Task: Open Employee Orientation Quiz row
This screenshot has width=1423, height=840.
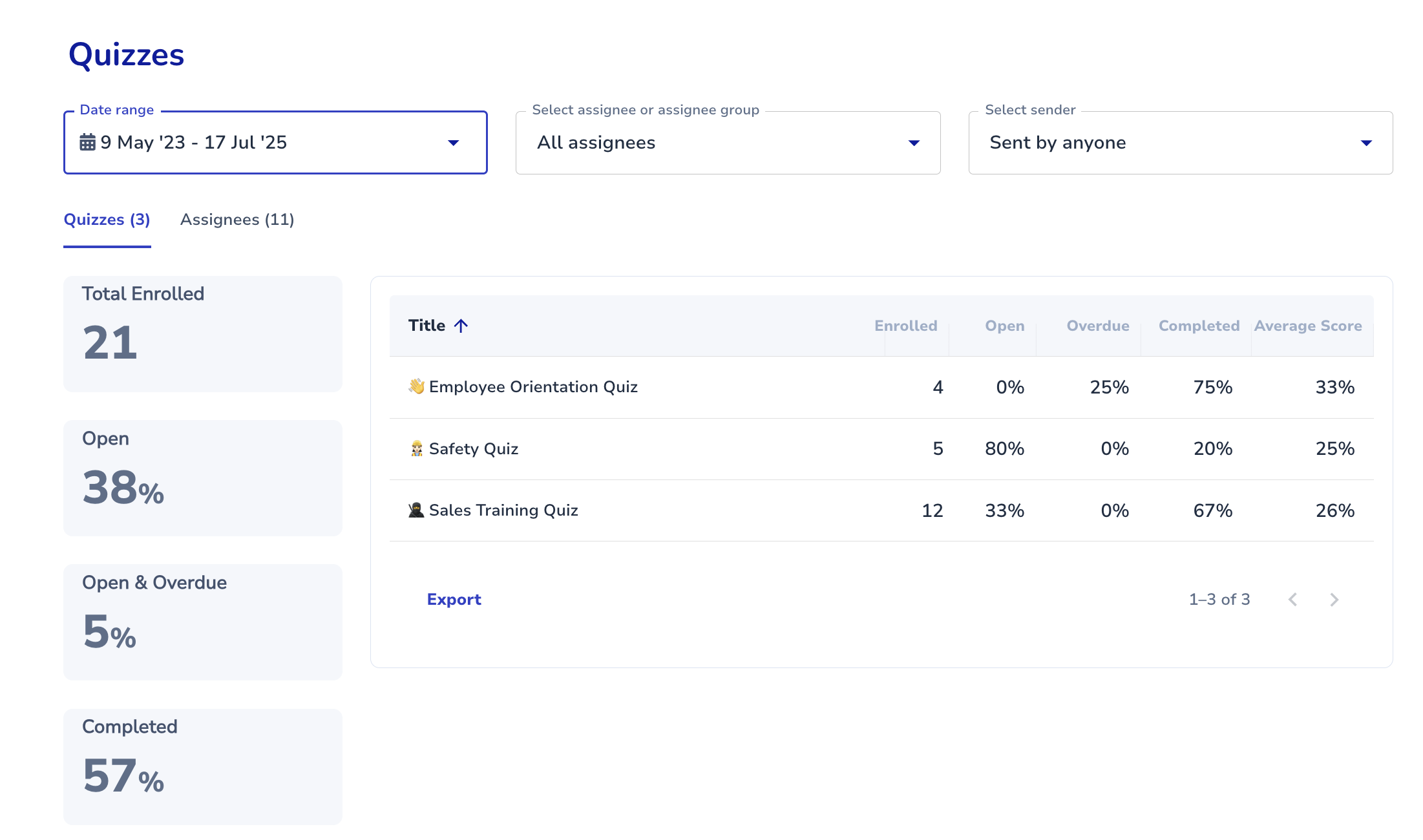Action: tap(533, 387)
